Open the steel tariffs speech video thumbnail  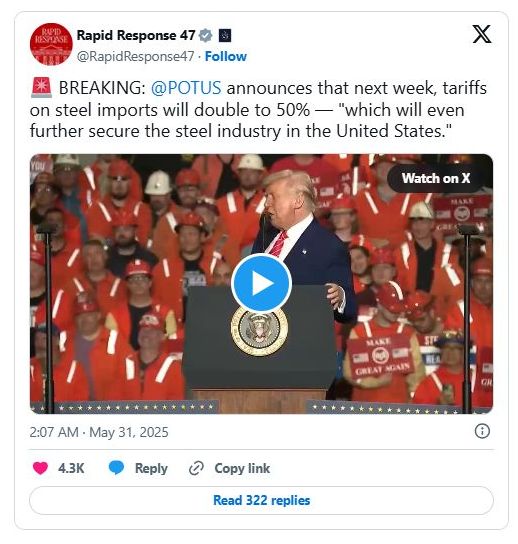261,283
